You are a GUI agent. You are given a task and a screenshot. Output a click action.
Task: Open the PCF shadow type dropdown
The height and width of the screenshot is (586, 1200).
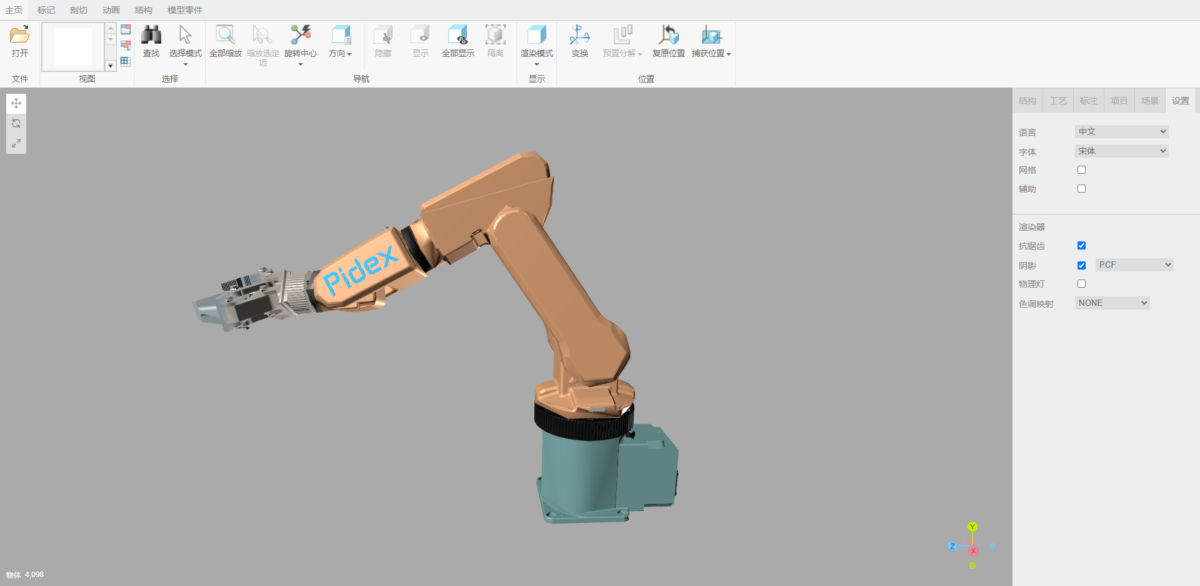(1133, 265)
